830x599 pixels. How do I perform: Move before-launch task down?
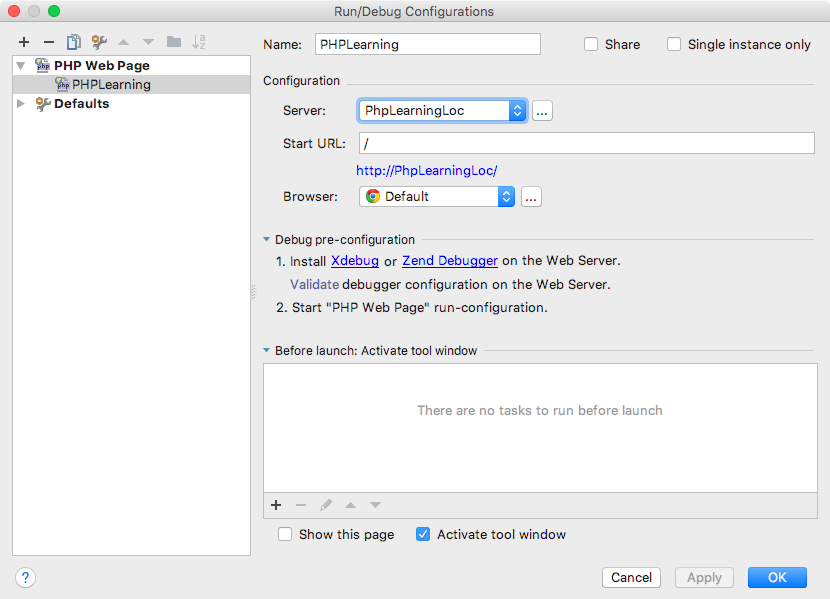tap(375, 505)
